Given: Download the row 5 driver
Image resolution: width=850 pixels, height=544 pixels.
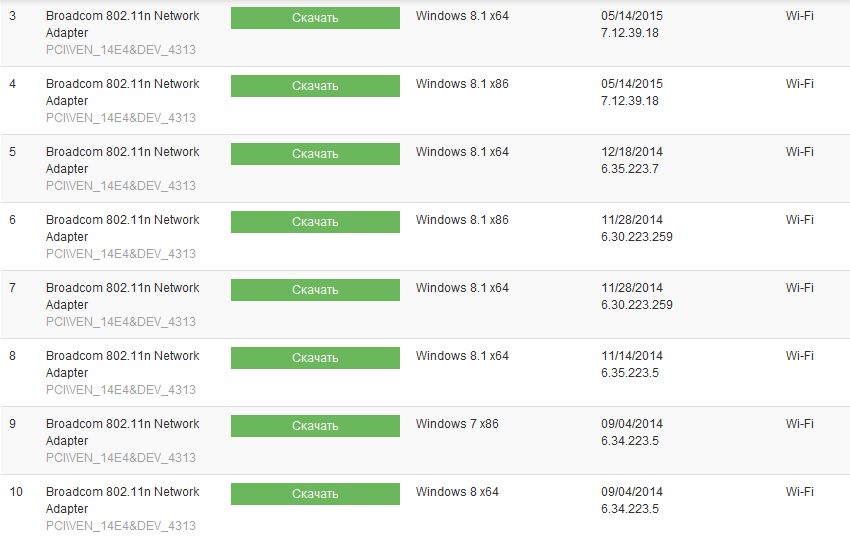Looking at the screenshot, I should 315,154.
